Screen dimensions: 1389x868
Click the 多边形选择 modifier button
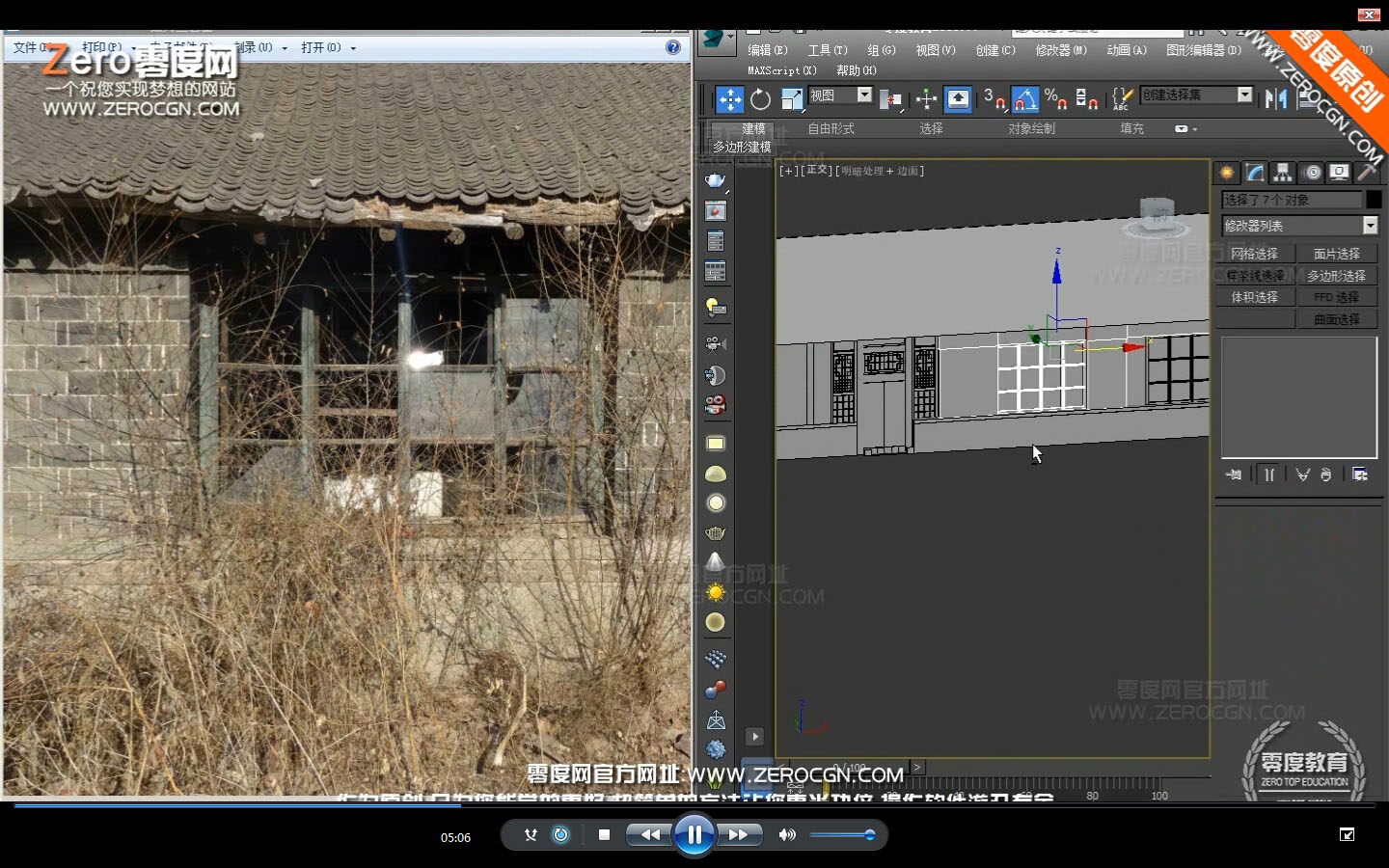click(1337, 276)
